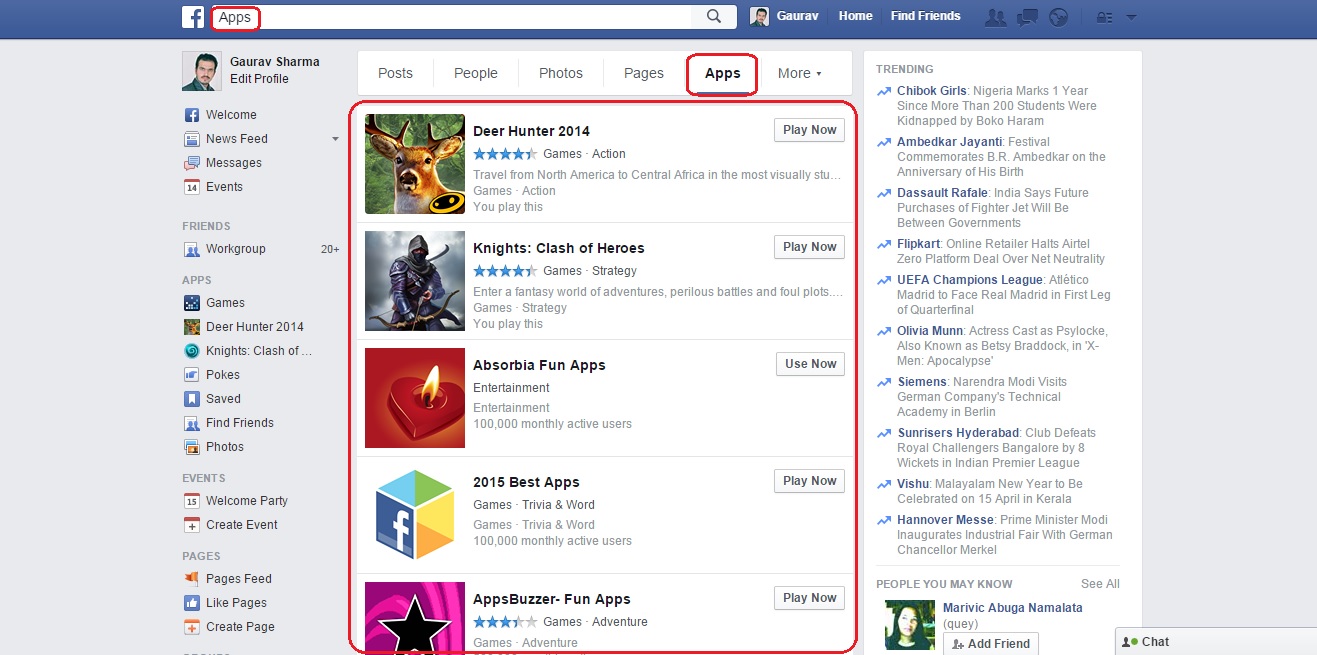Open the Absorbia Fun Apps heart thumbnail

coord(415,398)
